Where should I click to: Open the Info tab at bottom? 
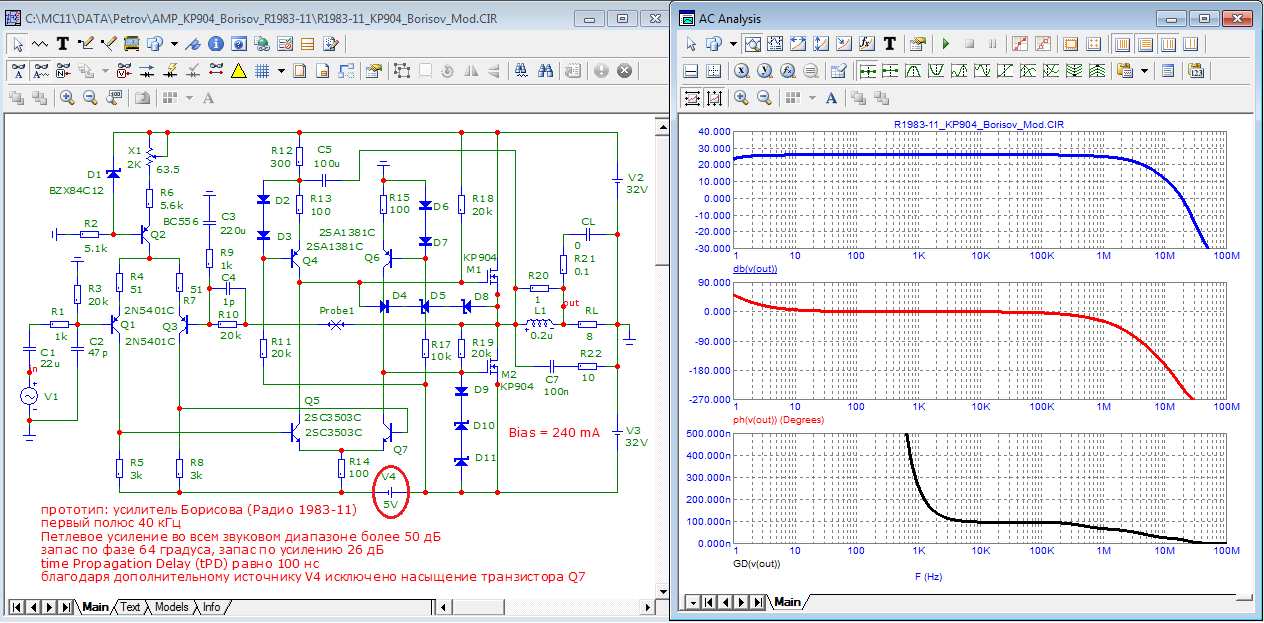(211, 607)
